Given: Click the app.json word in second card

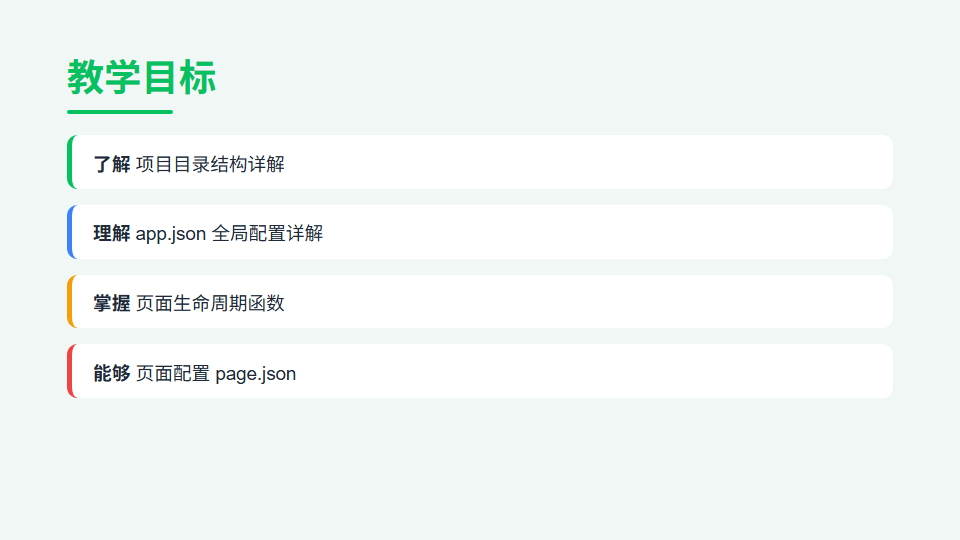Looking at the screenshot, I should click(170, 234).
